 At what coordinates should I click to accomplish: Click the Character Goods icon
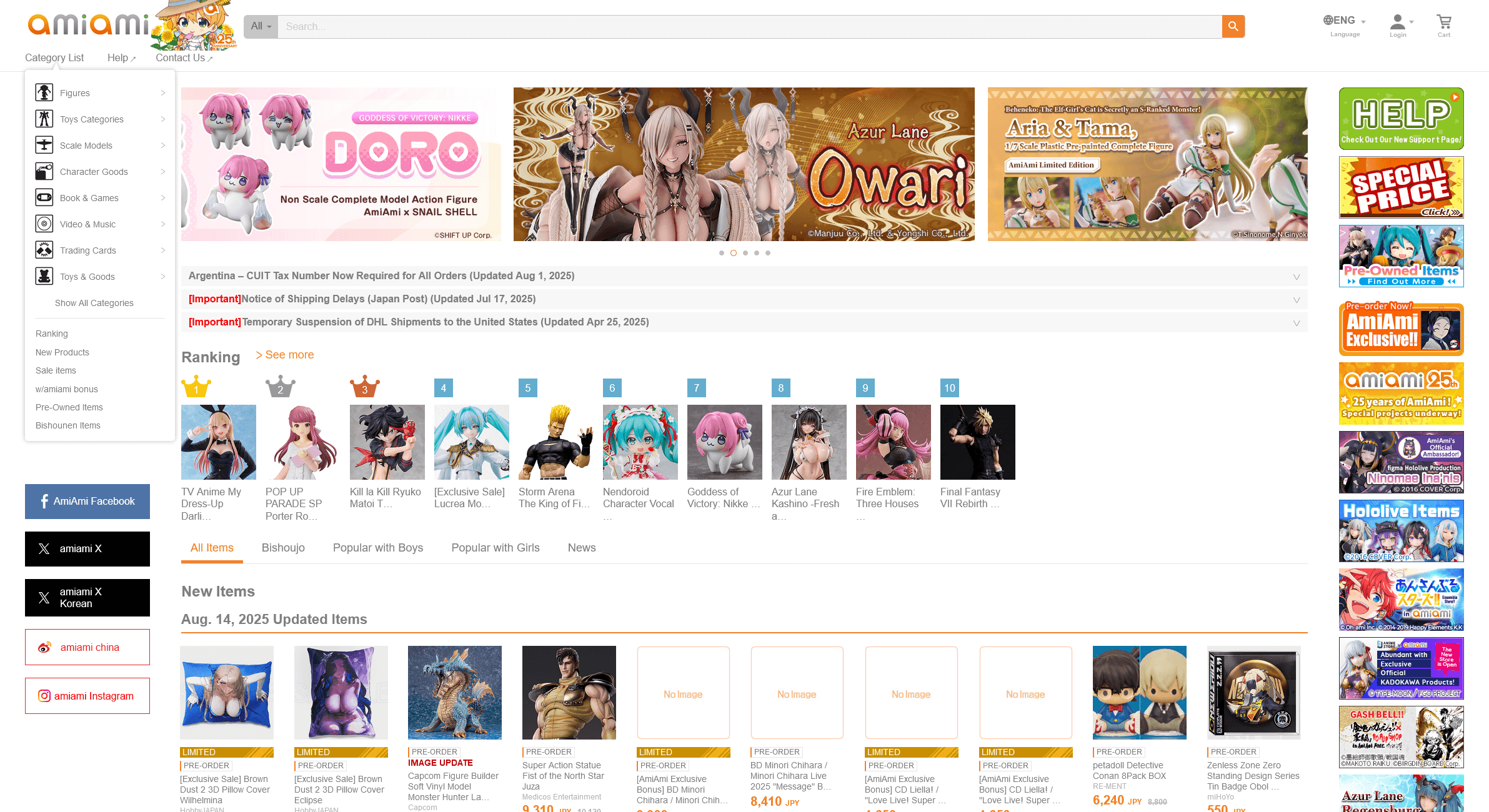[x=44, y=171]
